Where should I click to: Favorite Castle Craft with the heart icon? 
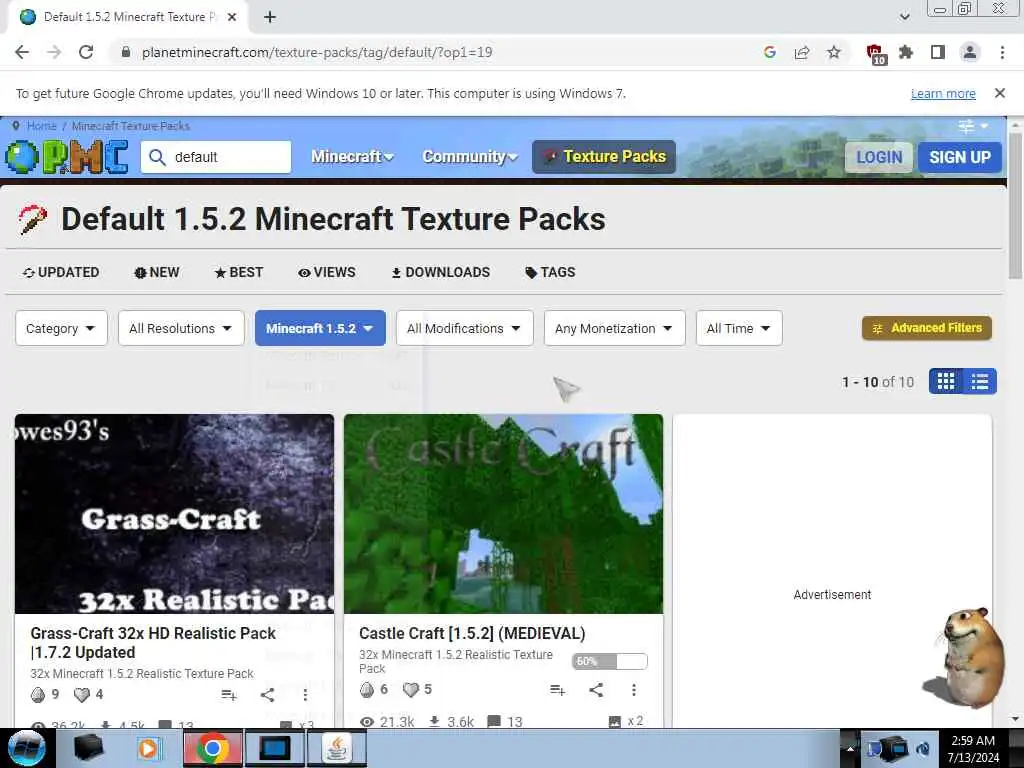411,690
